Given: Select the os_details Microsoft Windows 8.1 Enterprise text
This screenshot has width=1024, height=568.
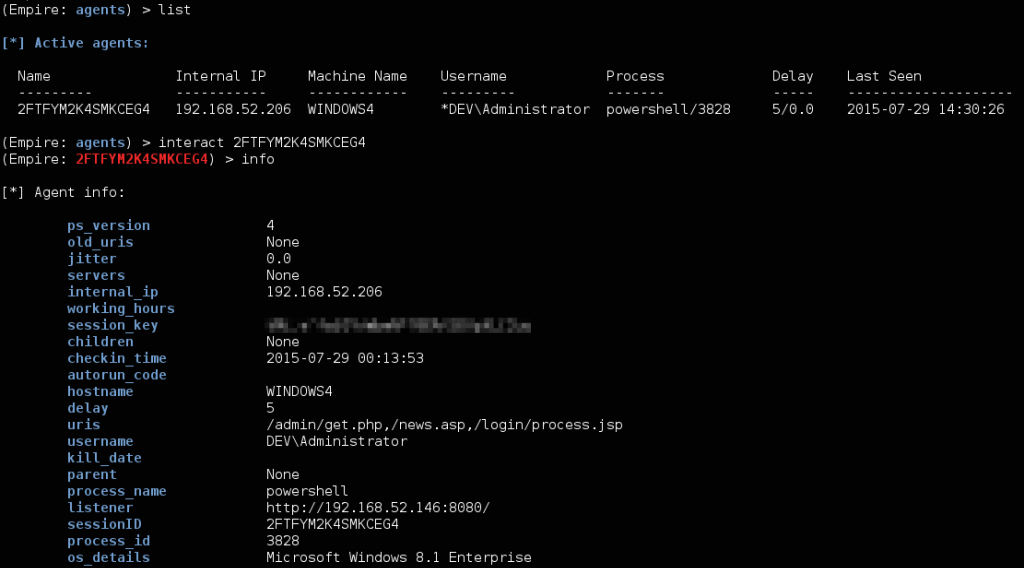Looking at the screenshot, I should pos(398,557).
